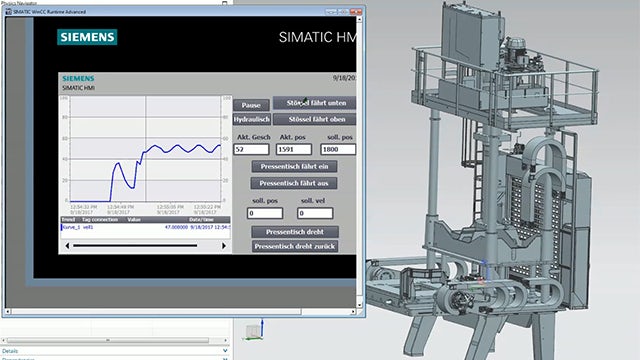Click Pressentisch fährt ein button
Screen dimensions: 640x360
(x=294, y=167)
